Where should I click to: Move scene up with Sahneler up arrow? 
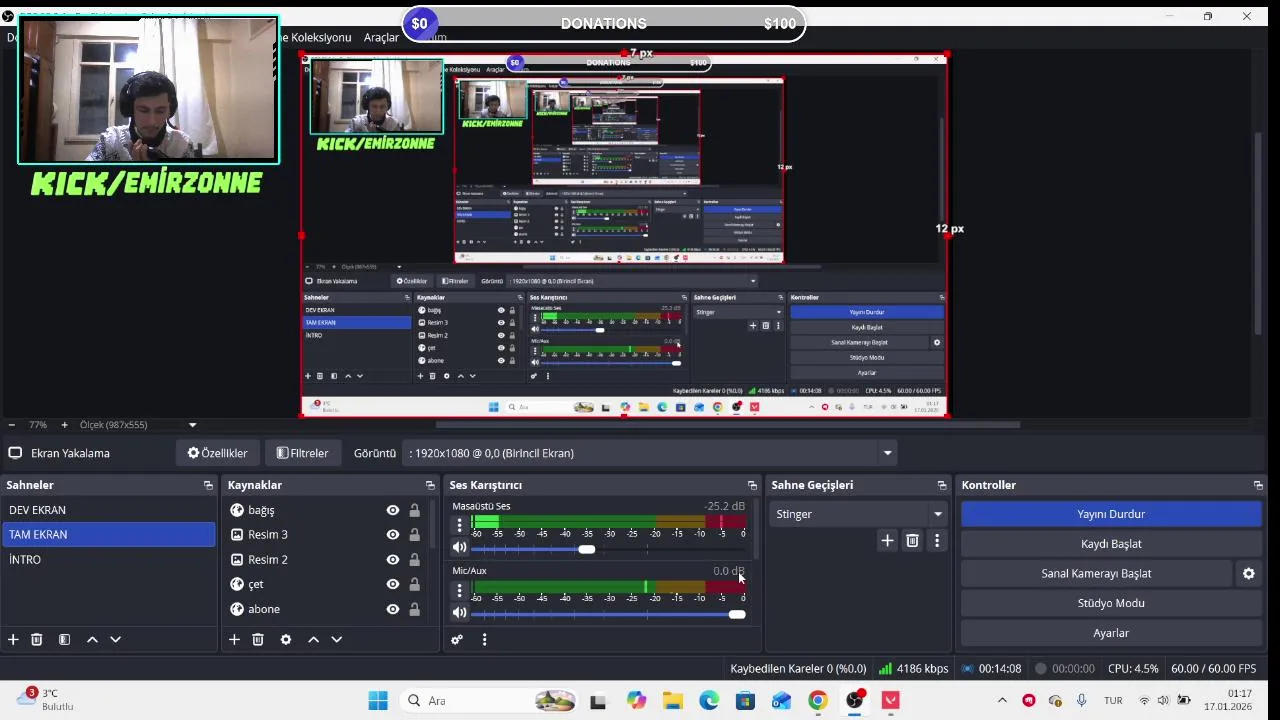coord(92,639)
